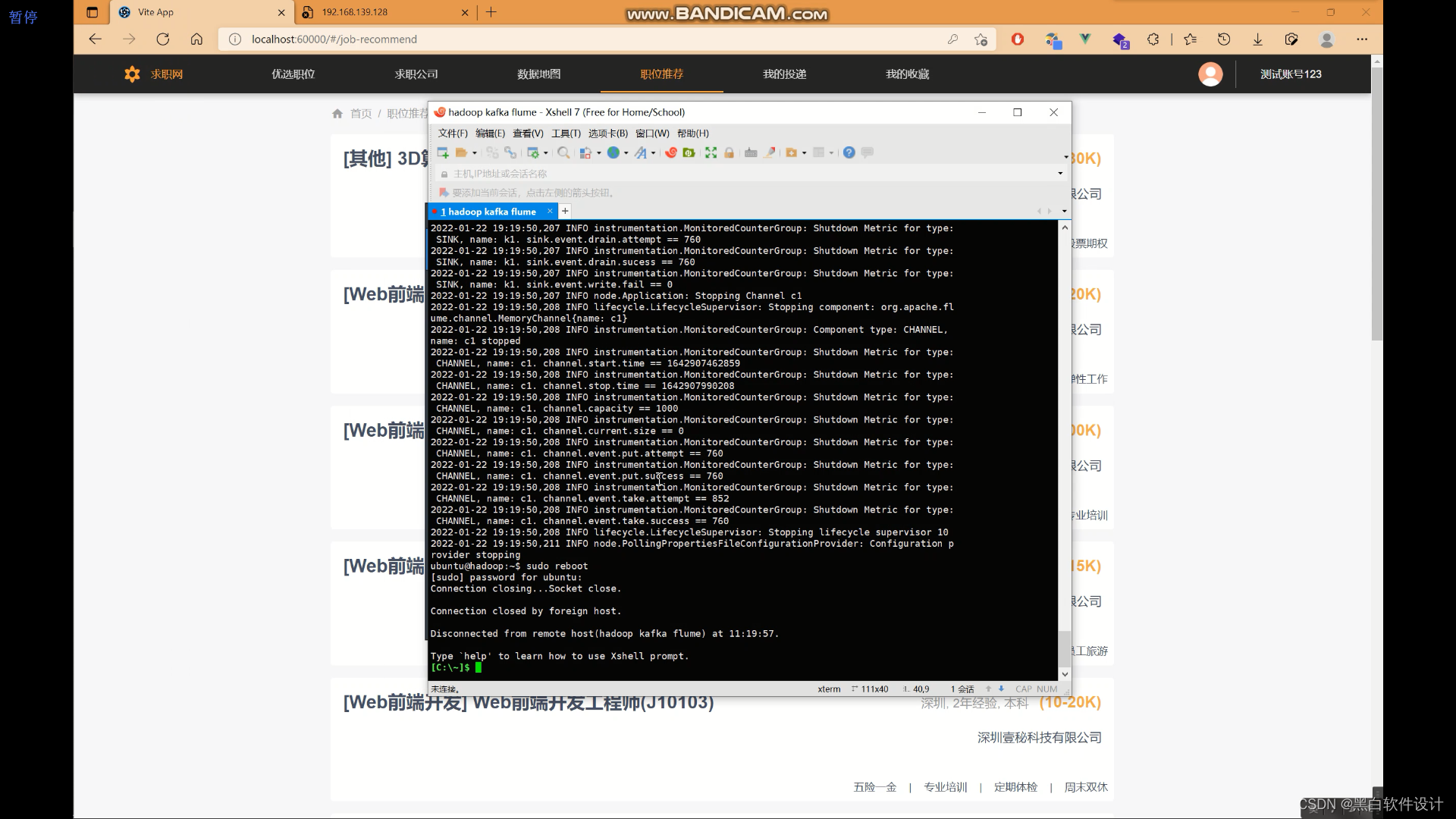This screenshot has height=819, width=1456.
Task: Click the new session icon in Xshell toolbar
Action: pyautogui.click(x=443, y=152)
